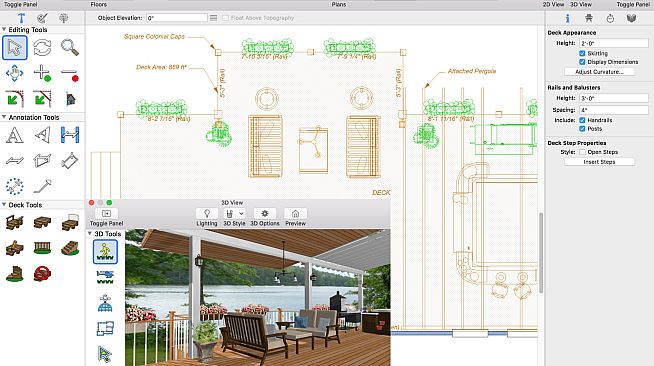This screenshot has height=366, width=654.
Task: Select the callout arrow text tool
Action: click(42, 135)
